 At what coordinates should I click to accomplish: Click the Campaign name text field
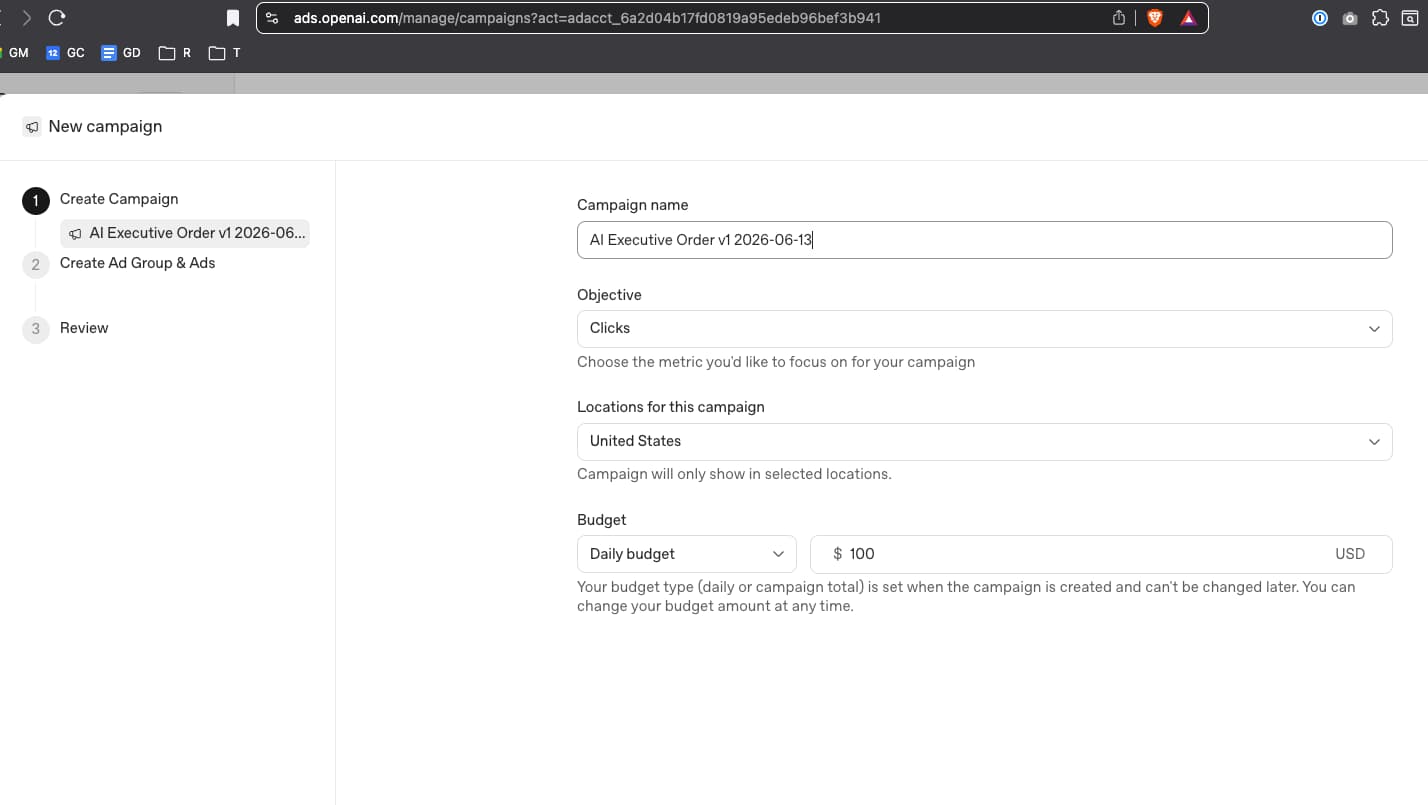(x=985, y=240)
